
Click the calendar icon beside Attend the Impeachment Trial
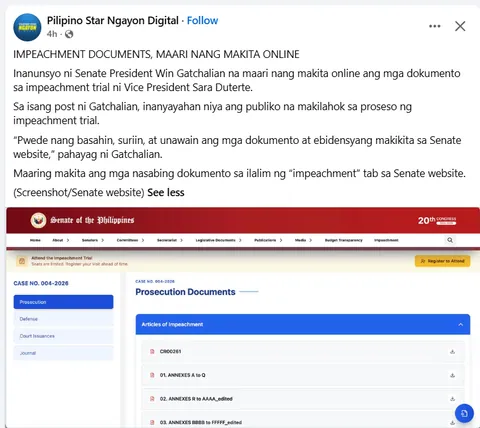pyautogui.click(x=22, y=261)
